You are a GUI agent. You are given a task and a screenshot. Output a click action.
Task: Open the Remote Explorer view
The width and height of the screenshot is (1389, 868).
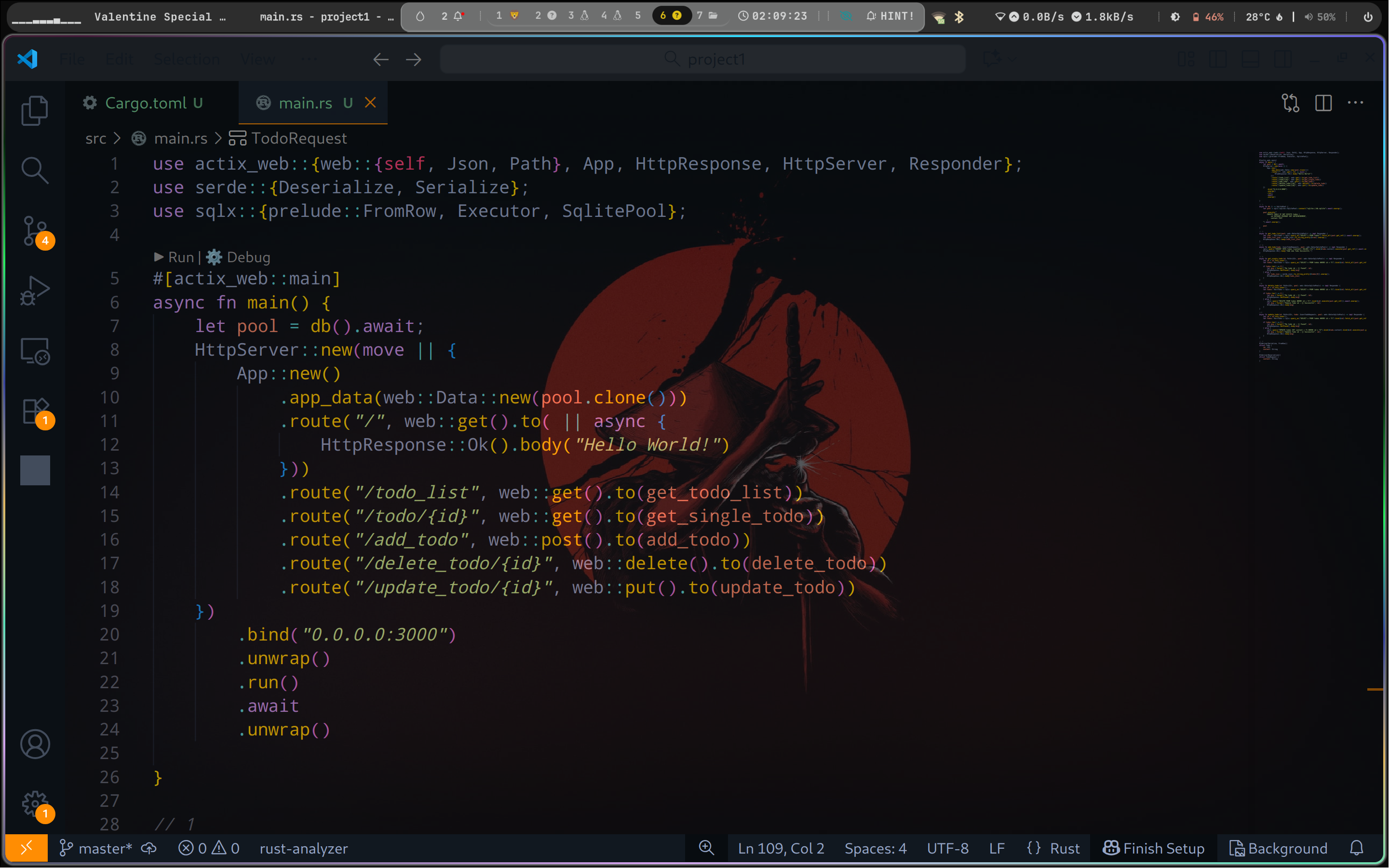[x=34, y=351]
